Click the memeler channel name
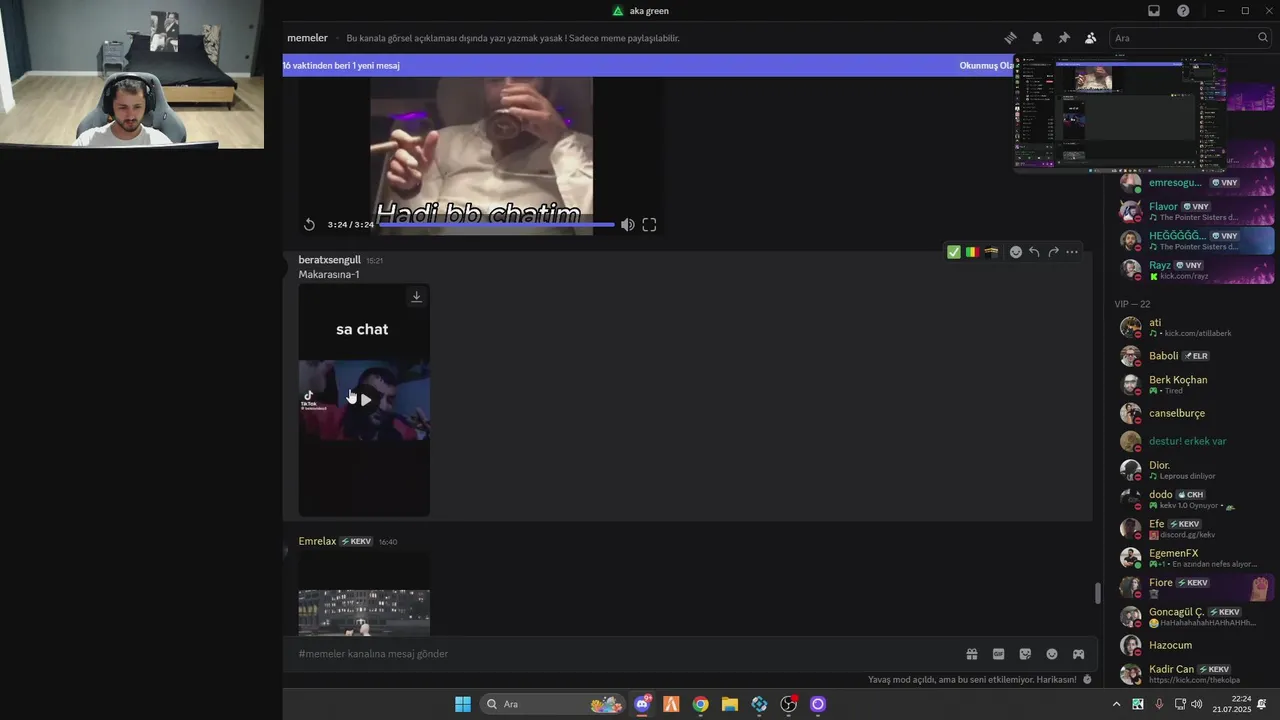1280x720 pixels. point(307,38)
